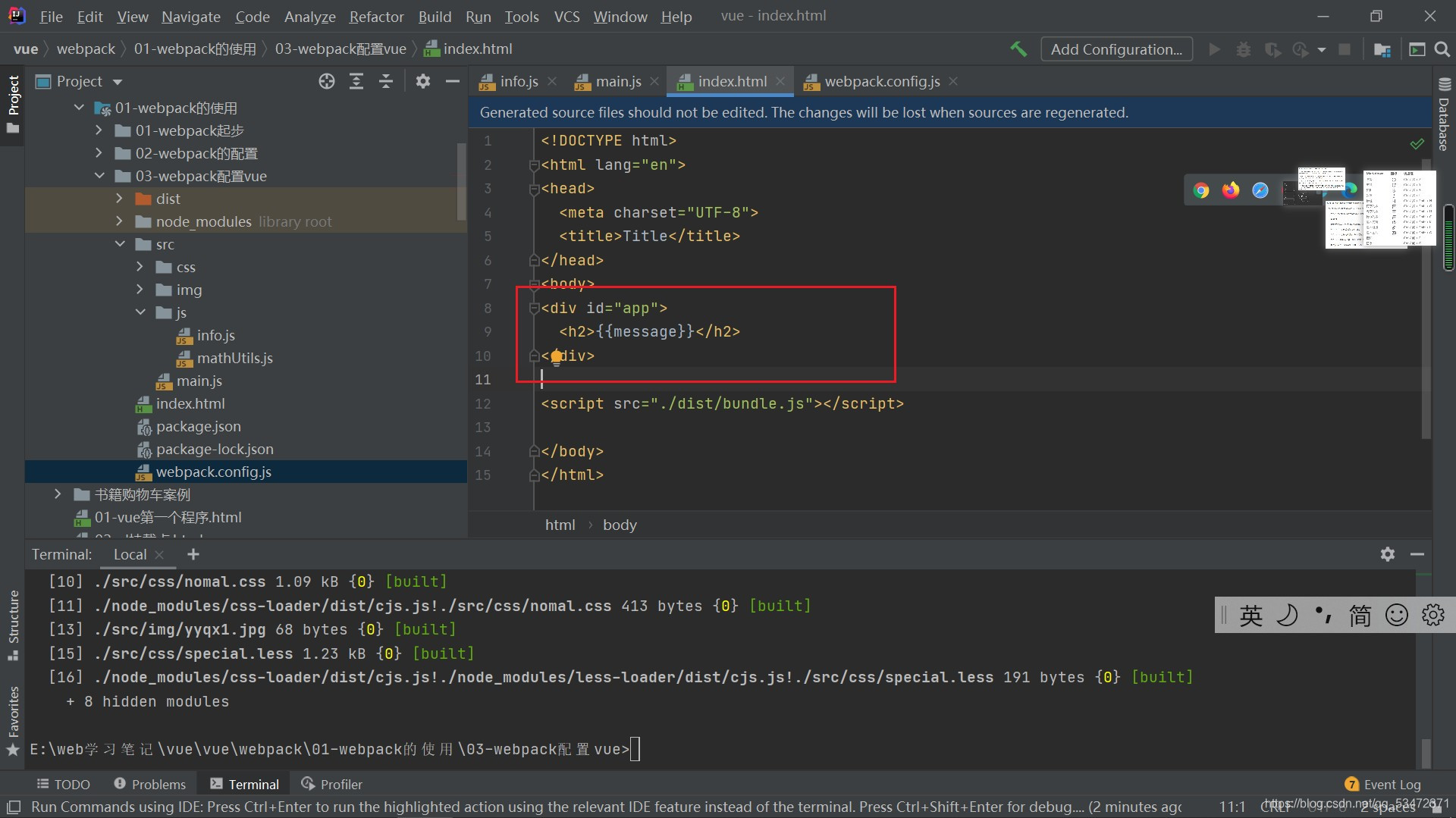1456x818 pixels.
Task: Click Add Configuration button
Action: pyautogui.click(x=1116, y=49)
